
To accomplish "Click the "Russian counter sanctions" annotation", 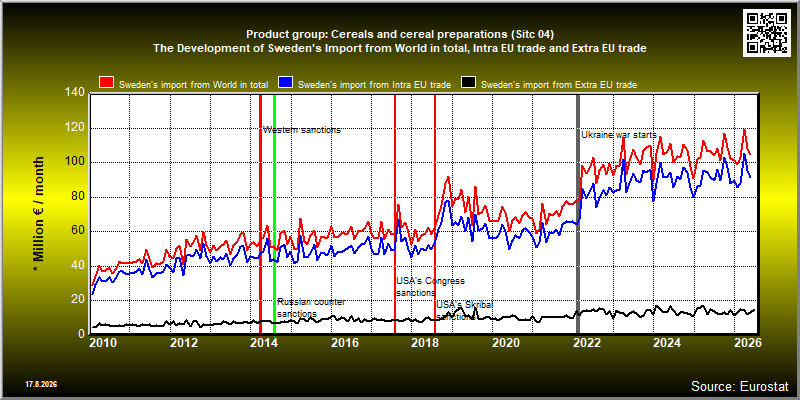I will [x=311, y=308].
